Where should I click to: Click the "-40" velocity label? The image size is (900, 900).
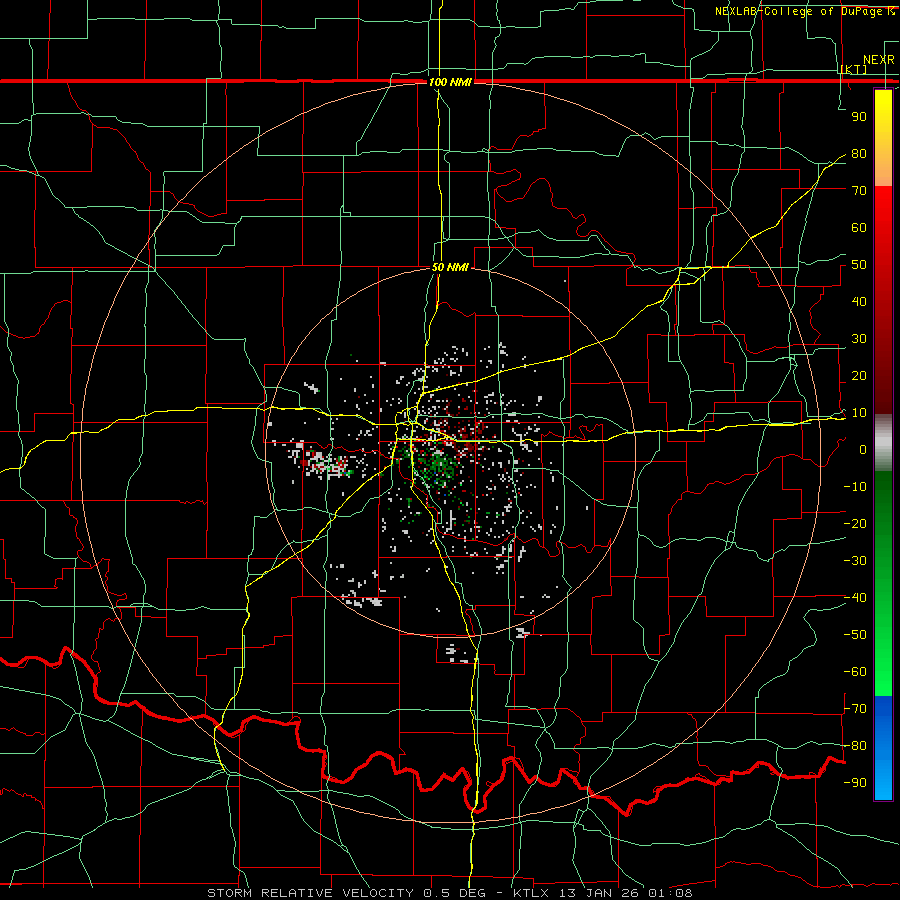point(855,598)
